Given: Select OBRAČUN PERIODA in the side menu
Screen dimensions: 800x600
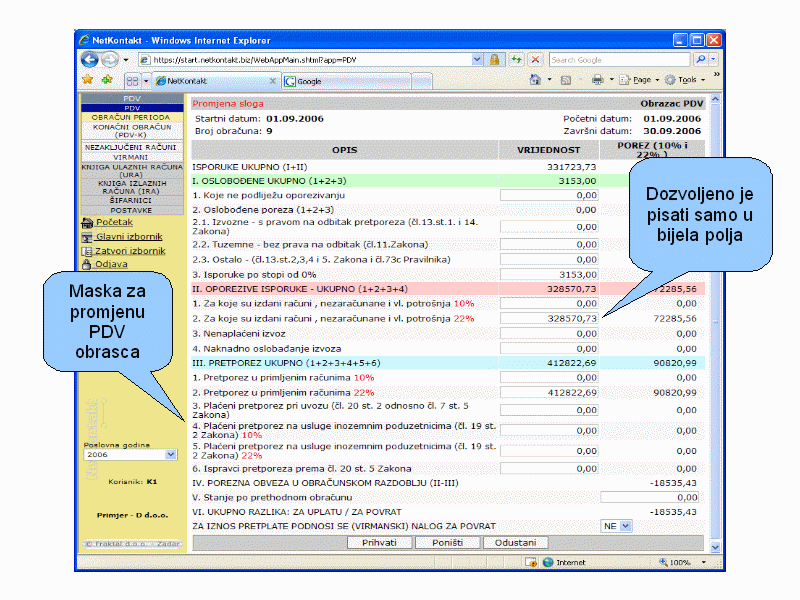Looking at the screenshot, I should (132, 117).
